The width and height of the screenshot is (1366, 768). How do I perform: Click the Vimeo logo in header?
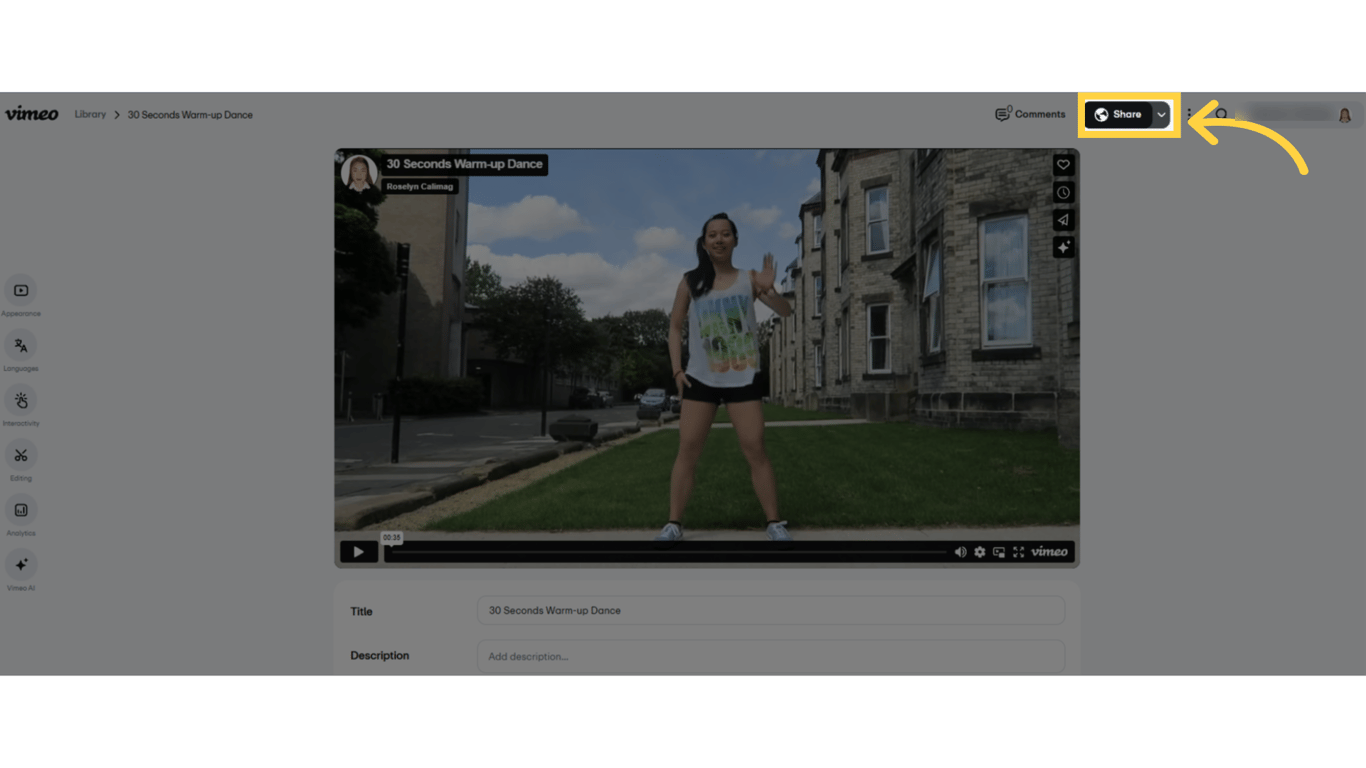32,114
